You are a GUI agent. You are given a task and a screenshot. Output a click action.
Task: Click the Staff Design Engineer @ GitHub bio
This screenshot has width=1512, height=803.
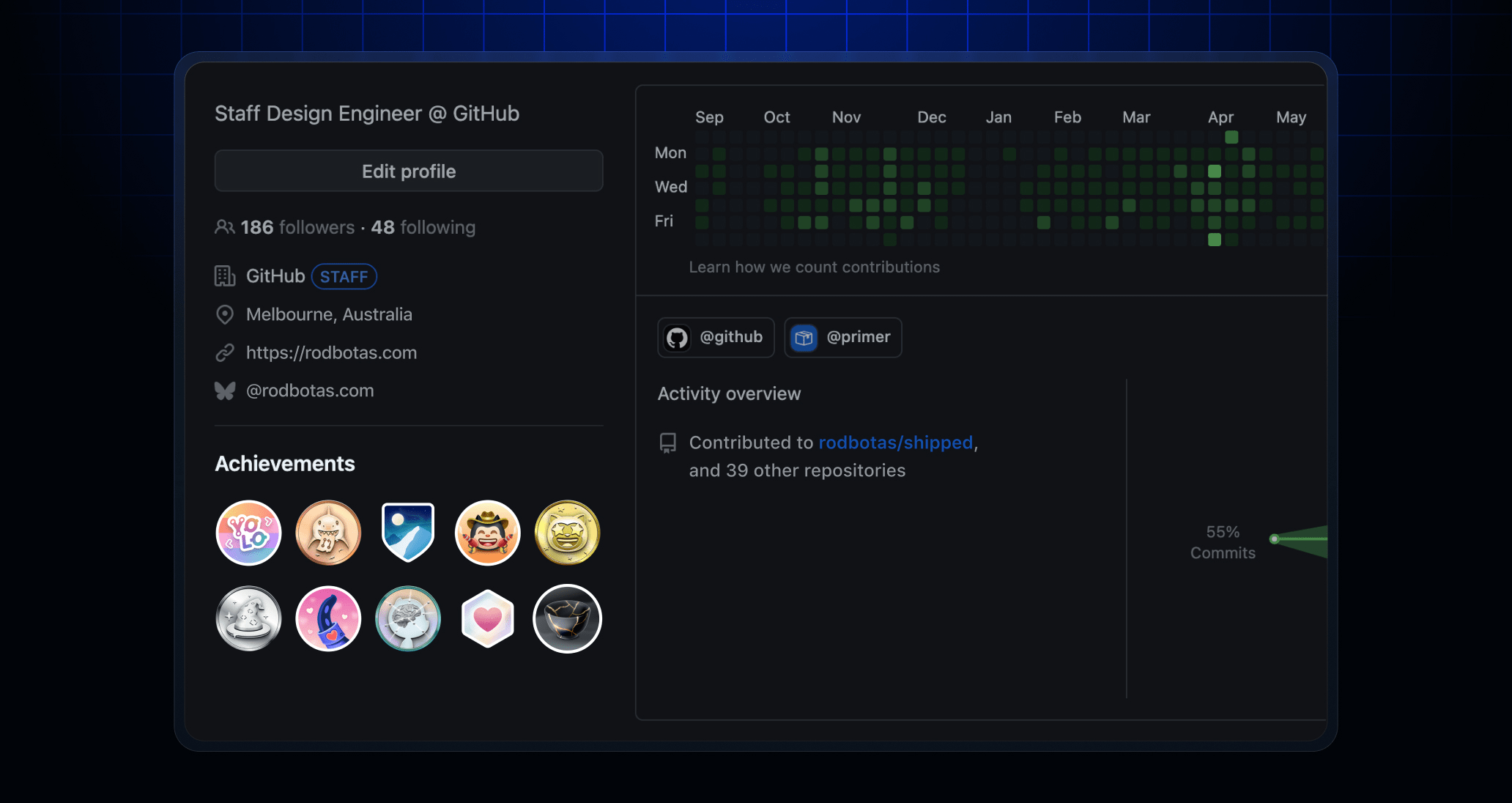pyautogui.click(x=367, y=114)
